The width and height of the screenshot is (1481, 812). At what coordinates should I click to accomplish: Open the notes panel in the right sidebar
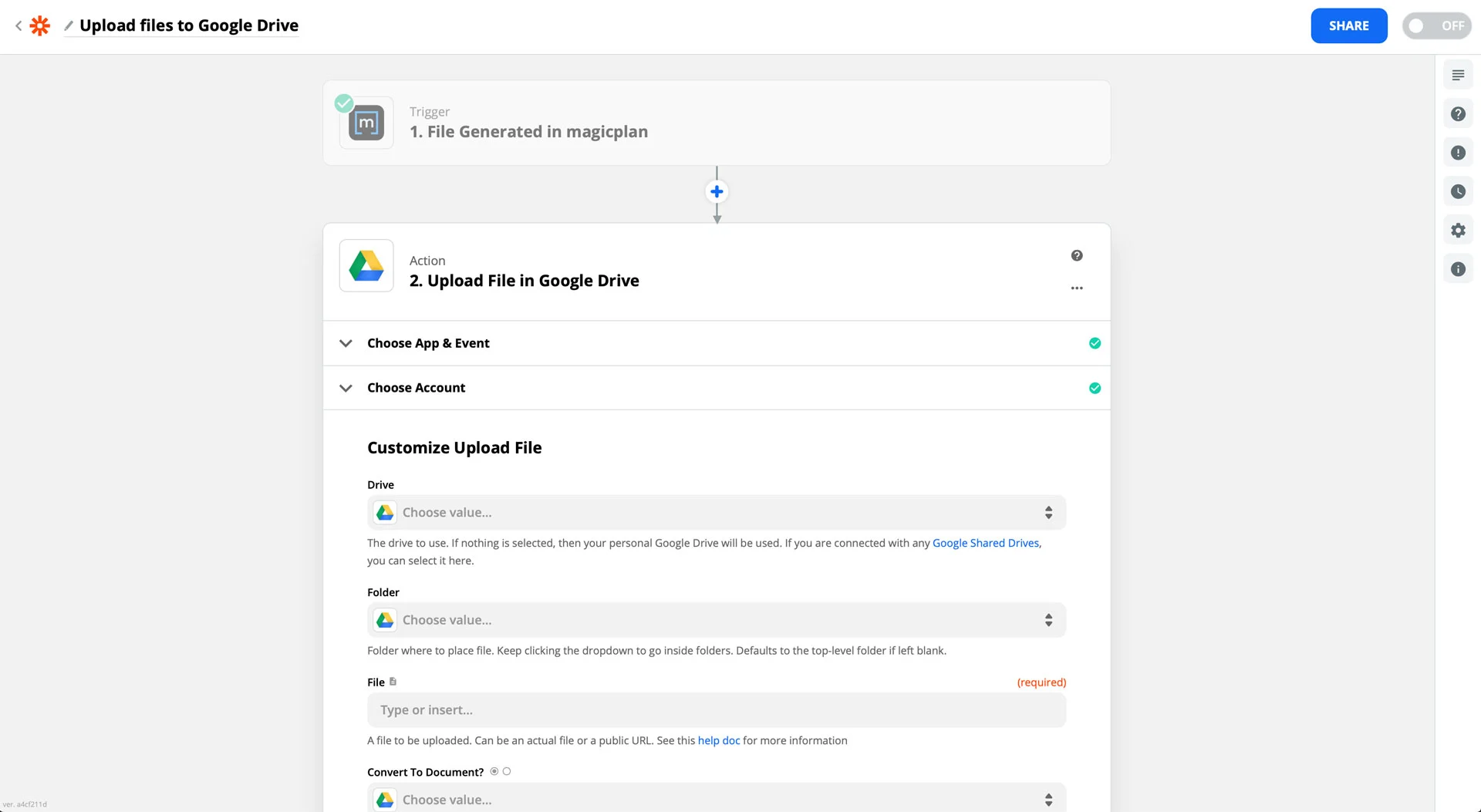point(1458,75)
